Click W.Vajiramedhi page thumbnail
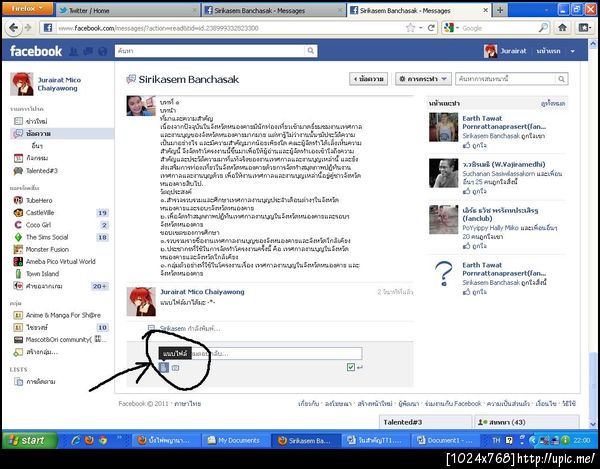600x469 pixels. tap(443, 173)
